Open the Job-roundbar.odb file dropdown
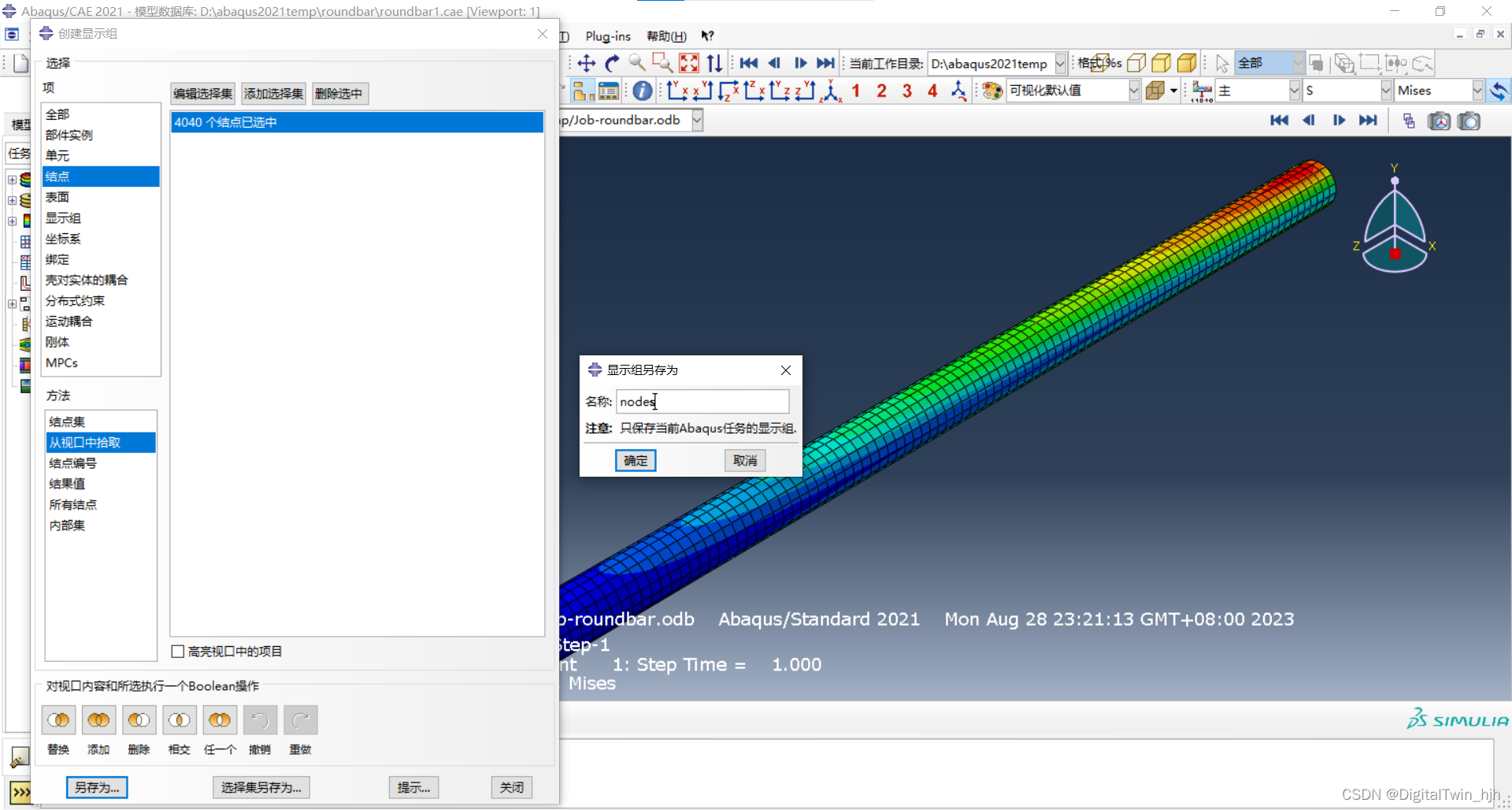This screenshot has width=1512, height=810. point(697,120)
